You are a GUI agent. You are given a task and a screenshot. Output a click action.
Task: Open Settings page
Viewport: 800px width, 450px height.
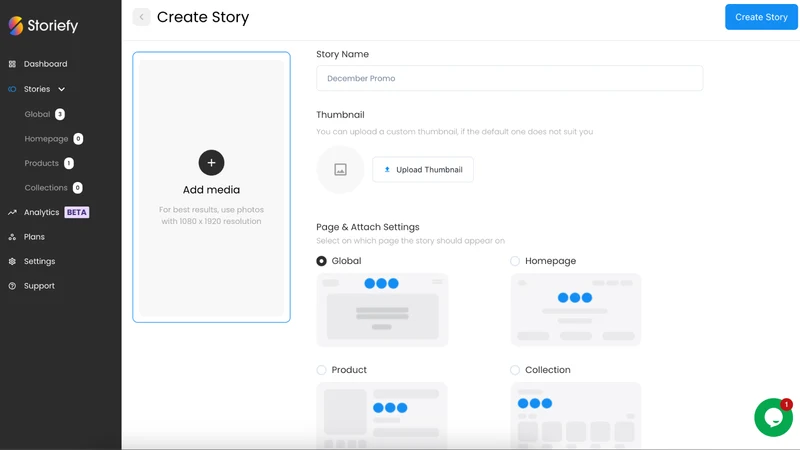[39, 261]
